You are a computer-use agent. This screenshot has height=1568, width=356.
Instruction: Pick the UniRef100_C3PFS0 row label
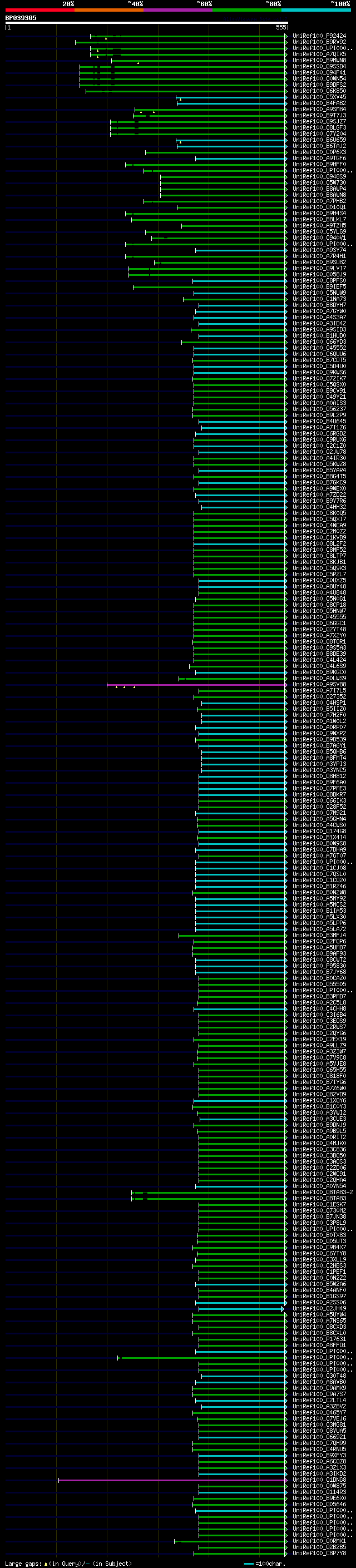point(319,280)
